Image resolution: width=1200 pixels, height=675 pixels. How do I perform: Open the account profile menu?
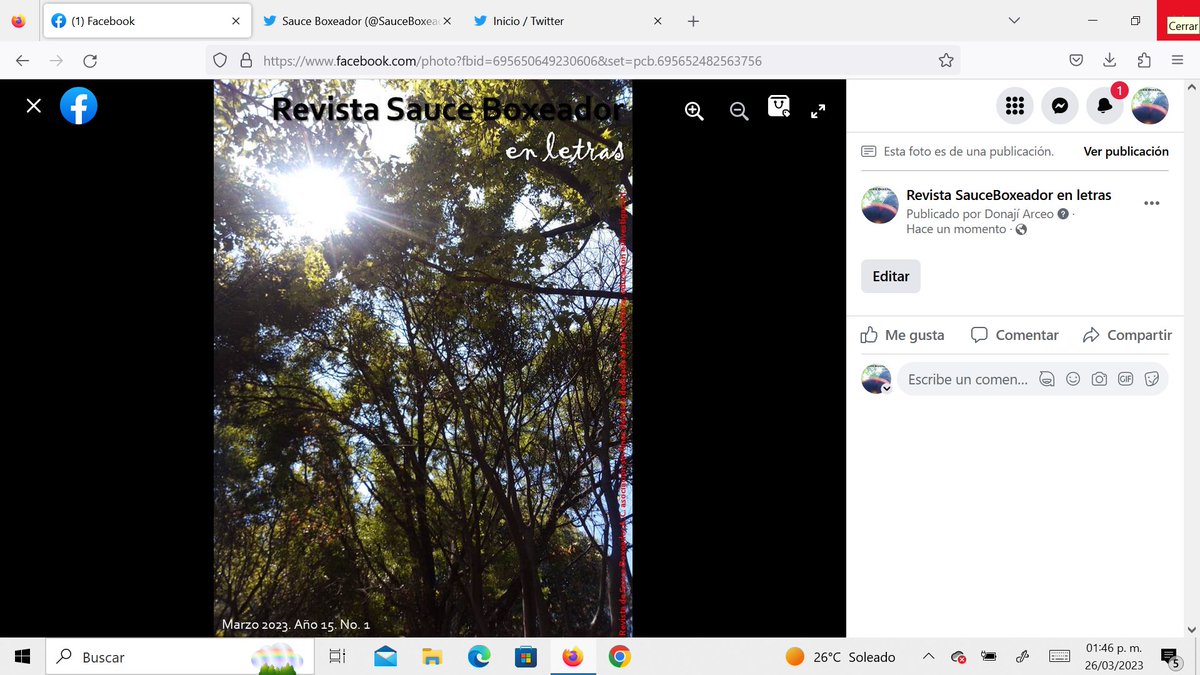(x=1150, y=106)
